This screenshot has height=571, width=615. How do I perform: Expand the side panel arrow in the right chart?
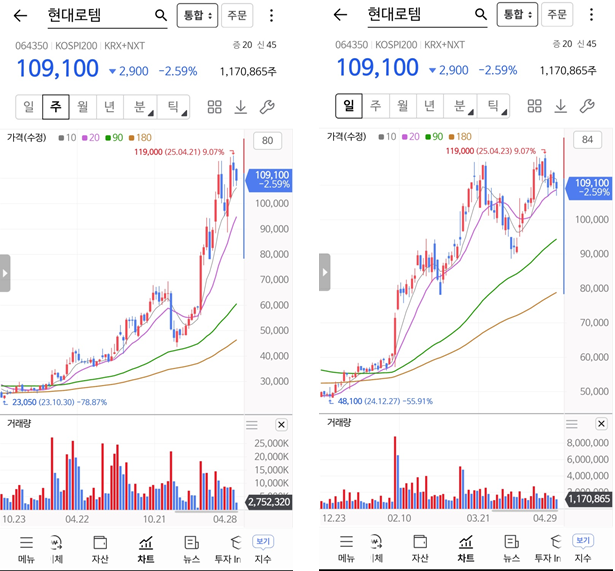point(325,272)
